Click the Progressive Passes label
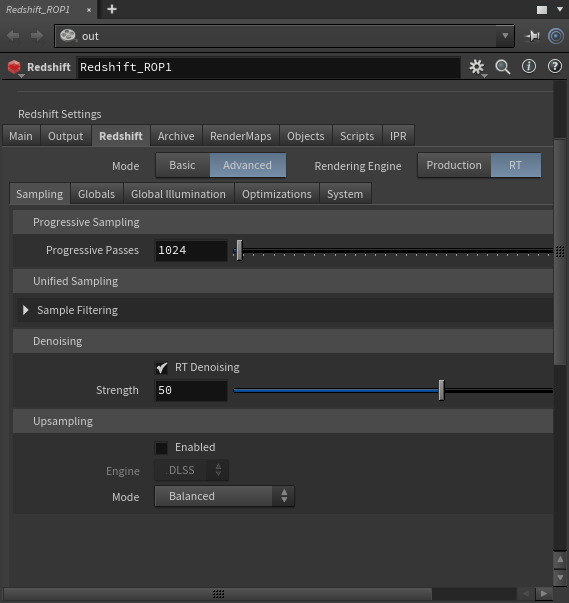569x603 pixels. pyautogui.click(x=92, y=250)
